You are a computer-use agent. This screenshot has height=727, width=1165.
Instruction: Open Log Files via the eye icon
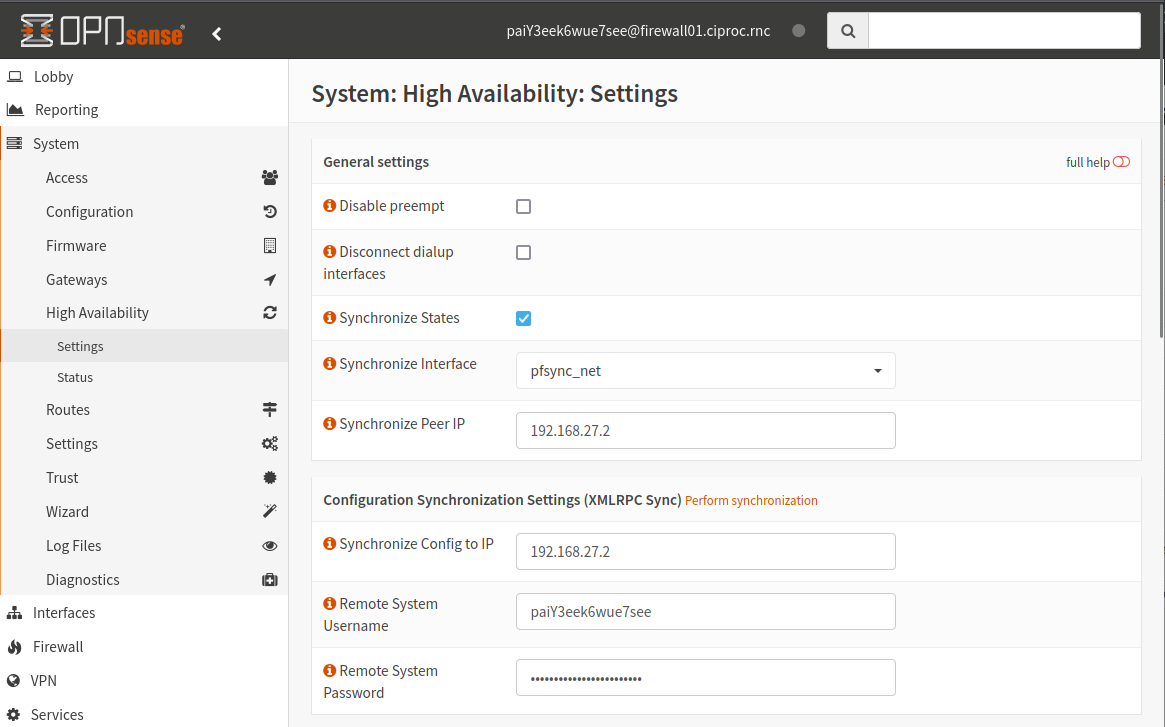coord(269,545)
